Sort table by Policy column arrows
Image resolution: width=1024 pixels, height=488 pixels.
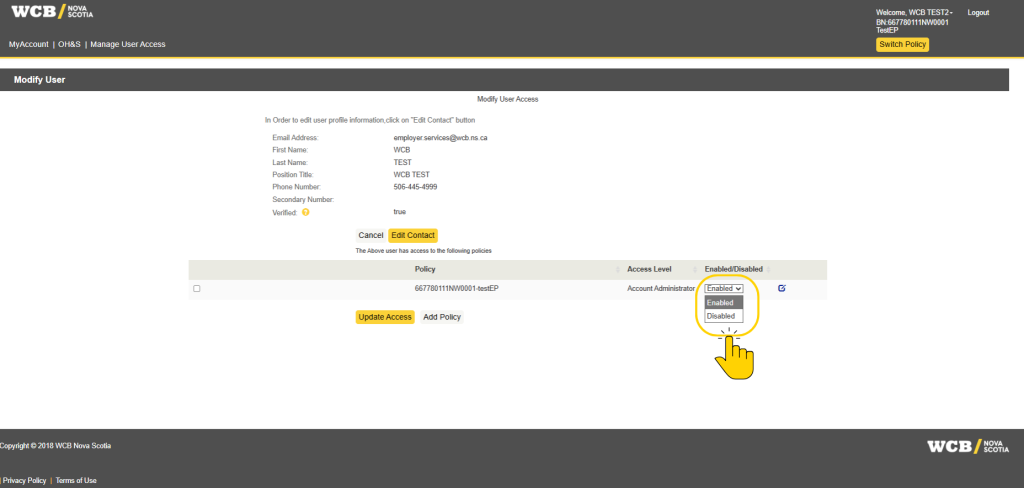618,270
